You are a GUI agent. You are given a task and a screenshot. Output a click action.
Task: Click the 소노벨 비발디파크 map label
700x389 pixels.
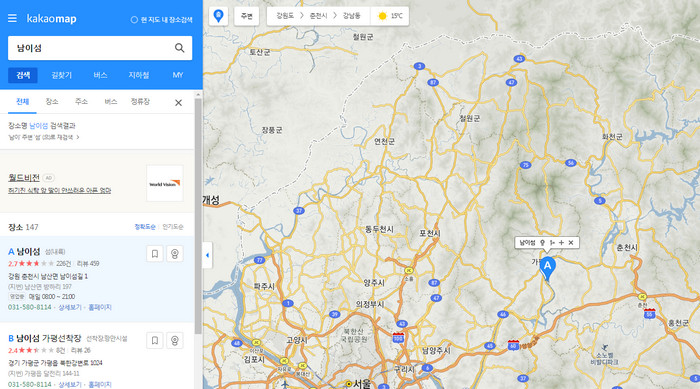point(604,359)
